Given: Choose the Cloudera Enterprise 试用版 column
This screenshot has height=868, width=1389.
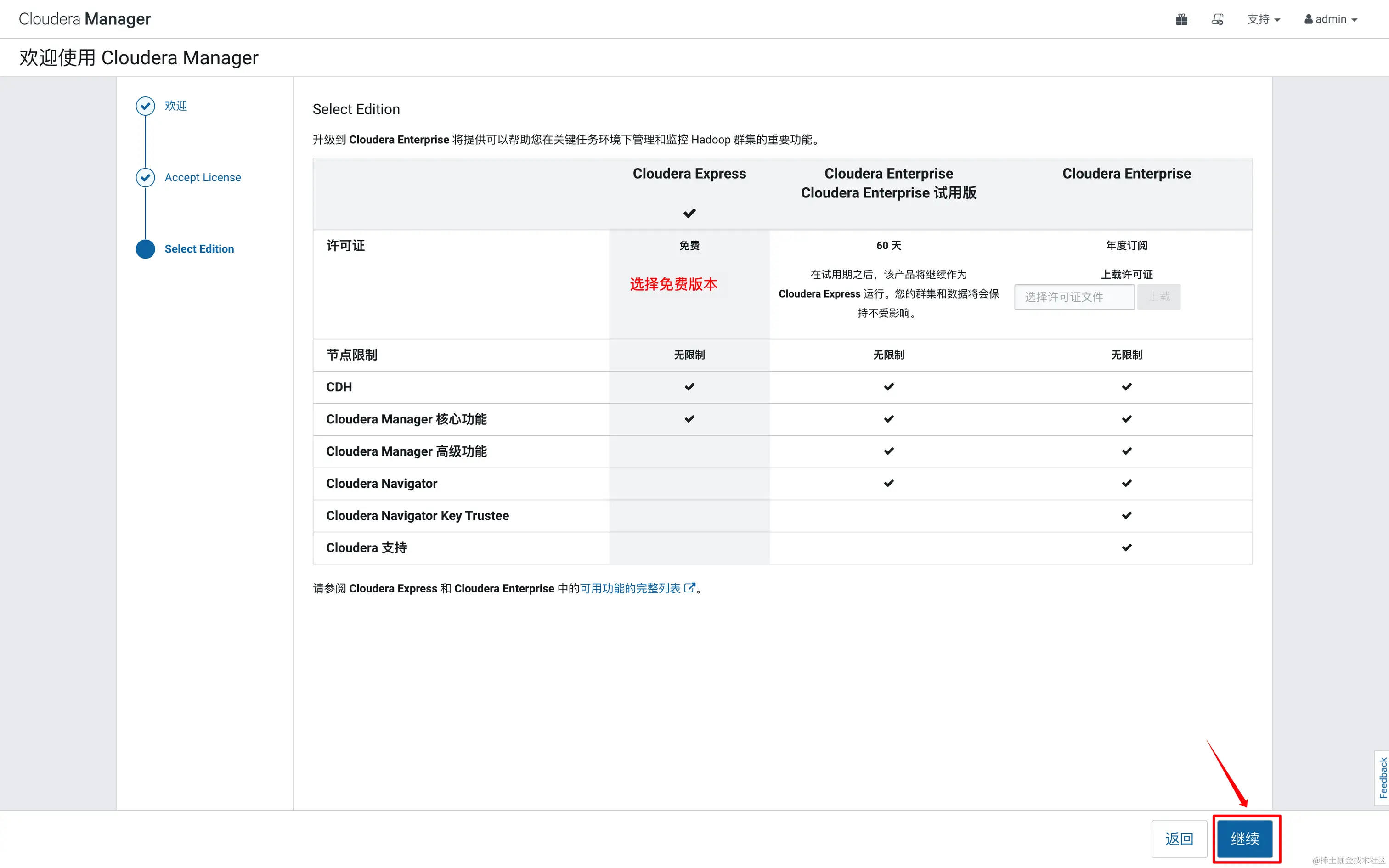Looking at the screenshot, I should [888, 183].
